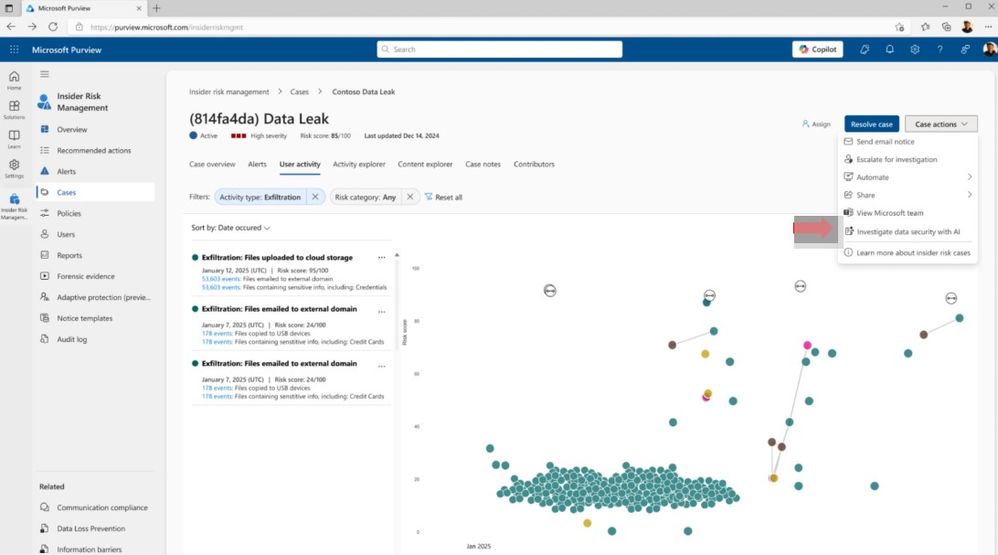Open more options for January 7 first activity
Image resolution: width=998 pixels, height=555 pixels.
[381, 312]
